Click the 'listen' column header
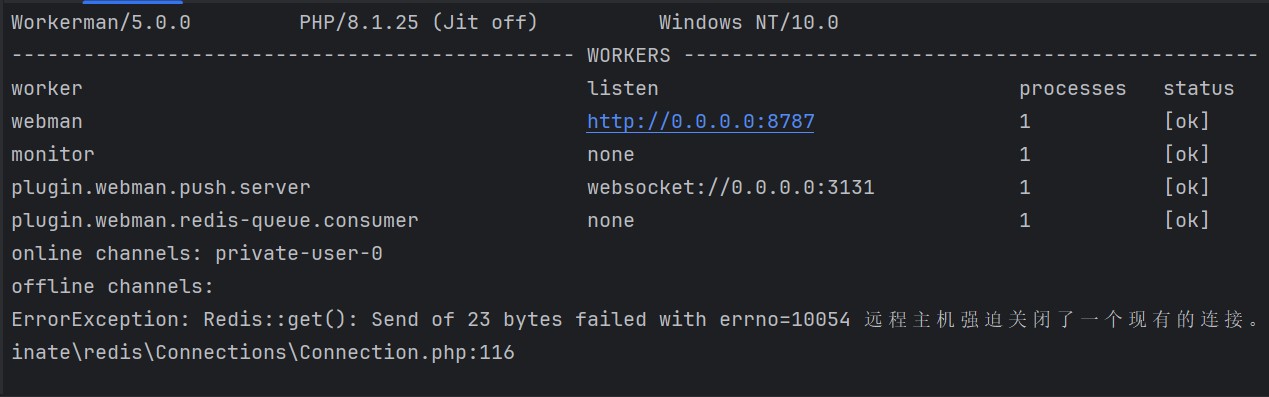The height and width of the screenshot is (397, 1269). tap(623, 89)
